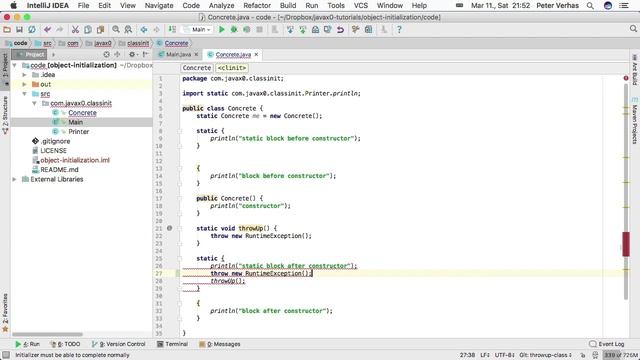Expand the out folder

[24, 84]
